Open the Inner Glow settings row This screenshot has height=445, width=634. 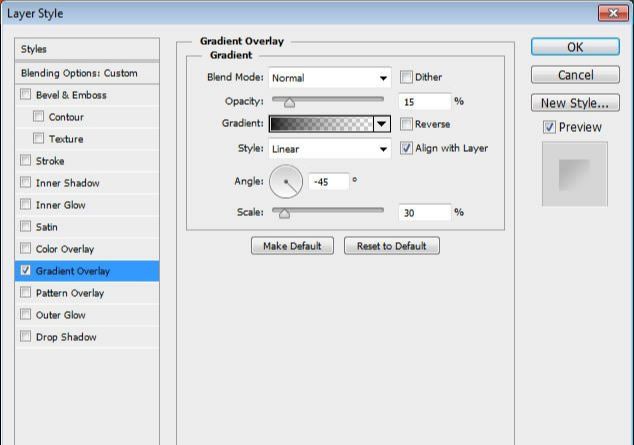coord(87,205)
